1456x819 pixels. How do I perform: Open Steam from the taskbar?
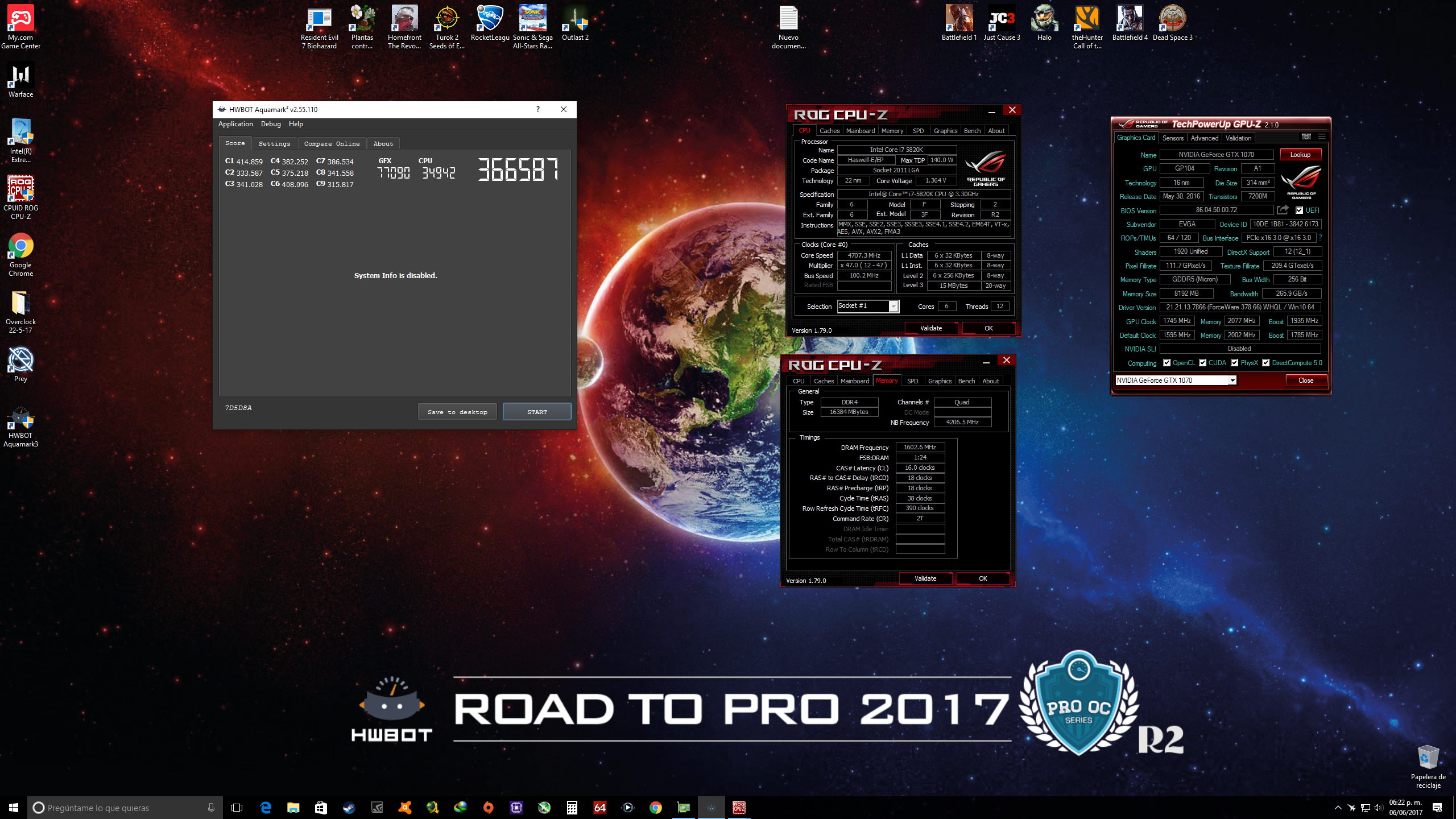click(x=349, y=808)
